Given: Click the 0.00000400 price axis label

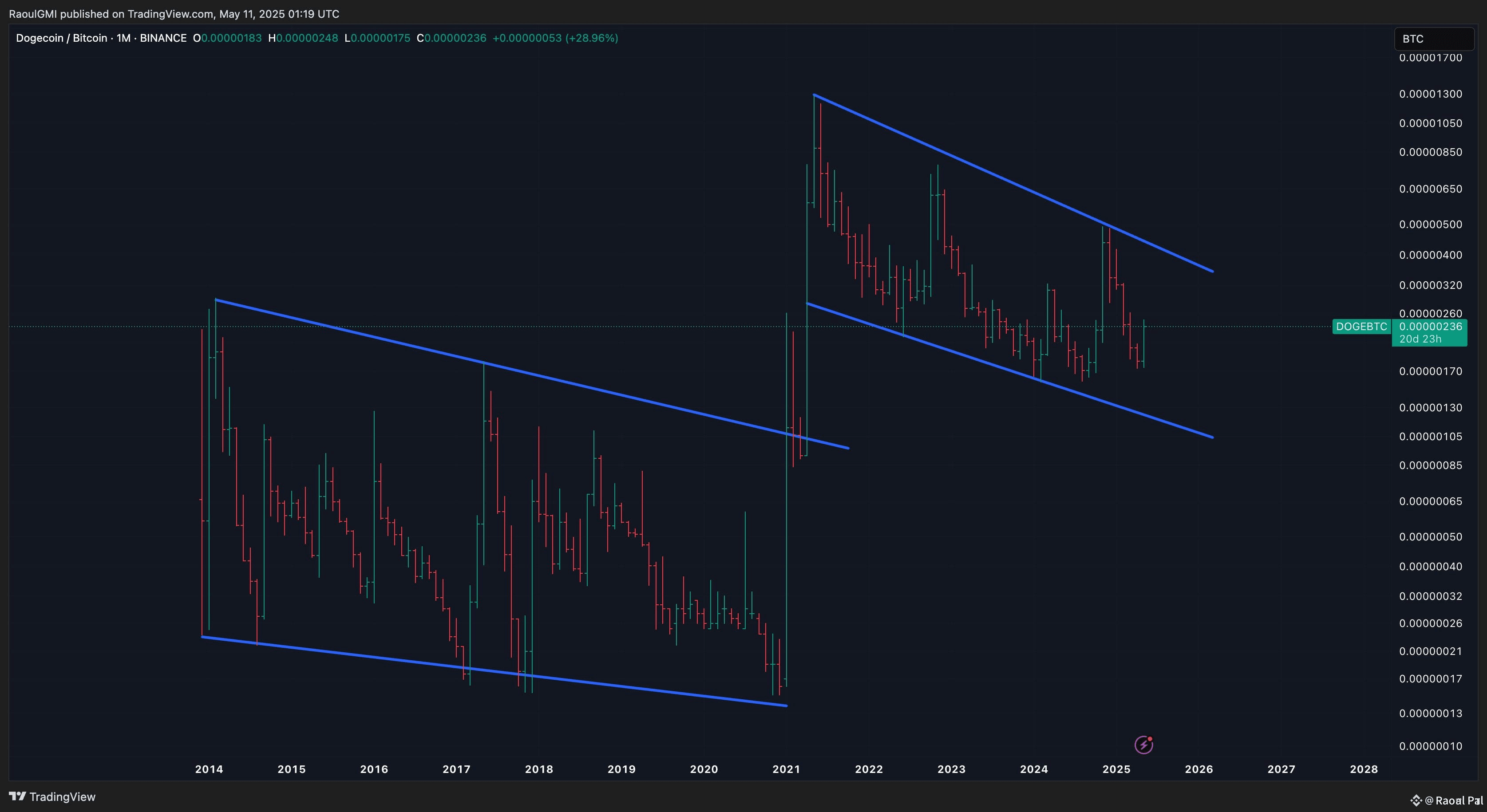Looking at the screenshot, I should pyautogui.click(x=1431, y=255).
